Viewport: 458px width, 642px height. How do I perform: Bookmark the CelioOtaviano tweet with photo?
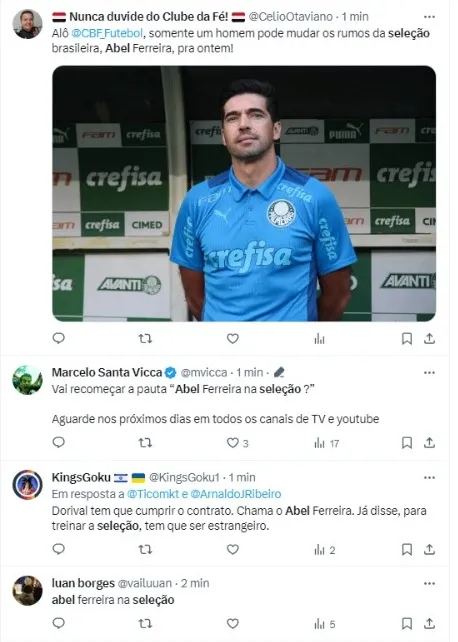click(406, 339)
